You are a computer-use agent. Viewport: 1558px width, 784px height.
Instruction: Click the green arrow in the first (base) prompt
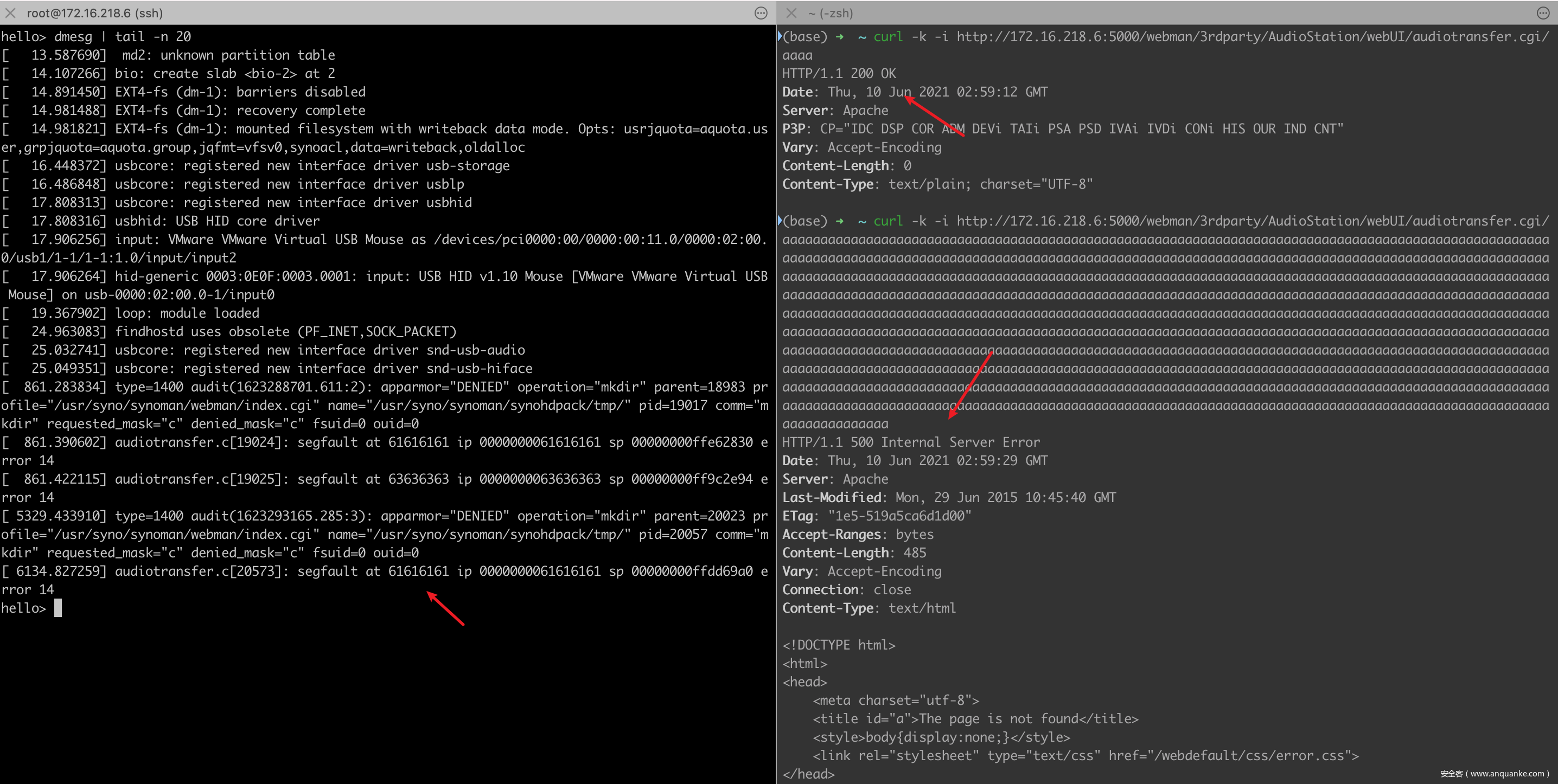coord(839,37)
